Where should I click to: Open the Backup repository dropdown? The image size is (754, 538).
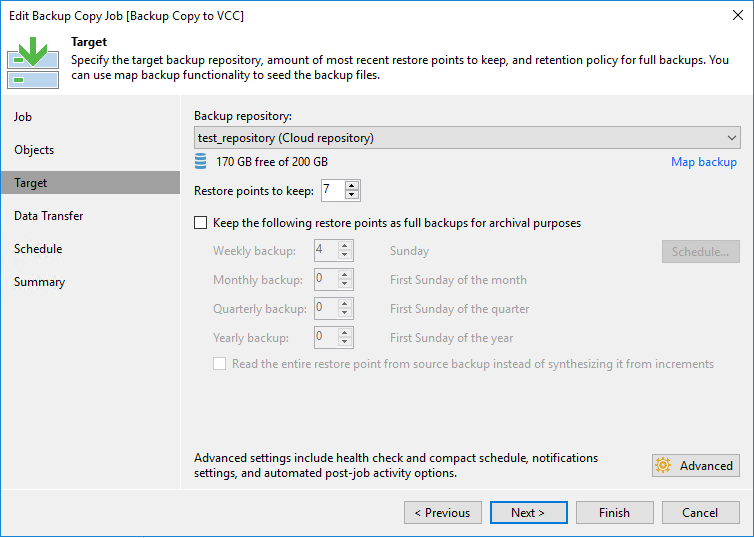(467, 138)
